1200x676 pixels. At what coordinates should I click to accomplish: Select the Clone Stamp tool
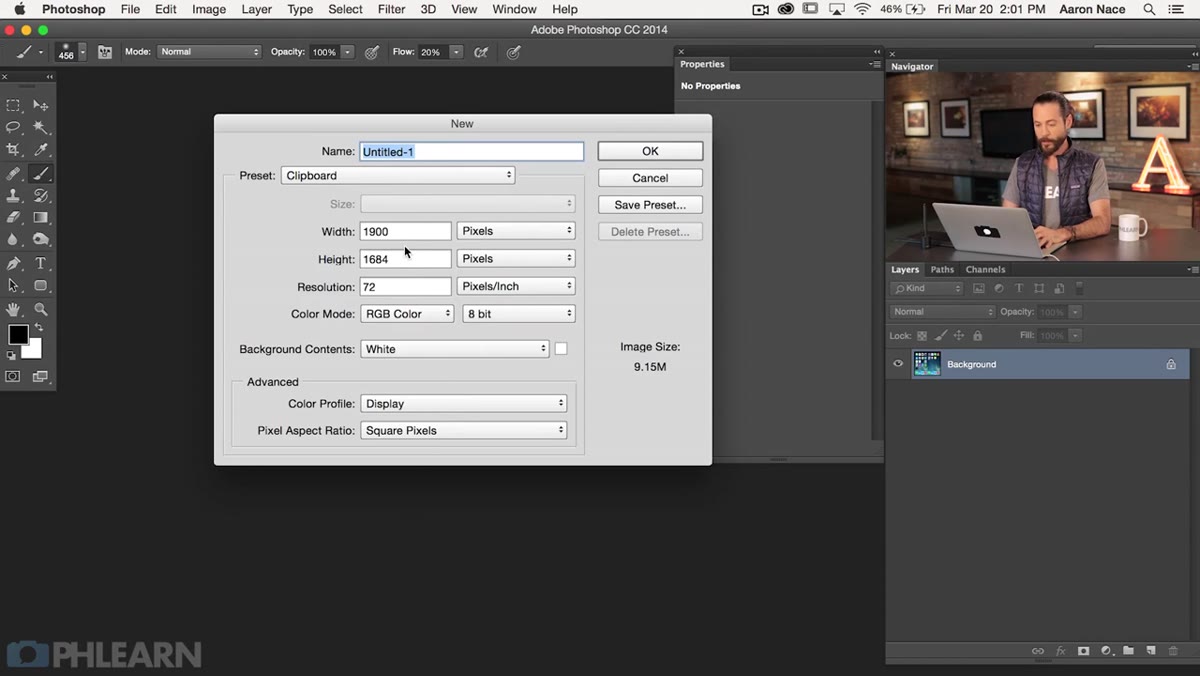pyautogui.click(x=13, y=196)
